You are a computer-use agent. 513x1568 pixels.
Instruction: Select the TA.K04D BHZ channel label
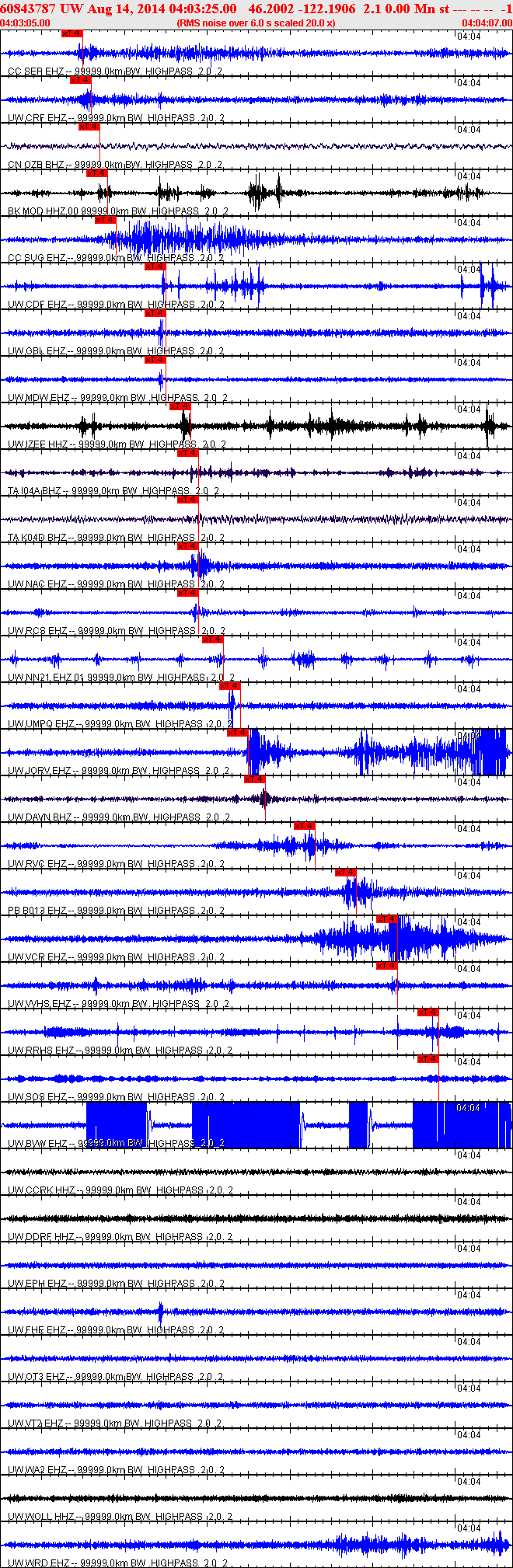coord(36,538)
